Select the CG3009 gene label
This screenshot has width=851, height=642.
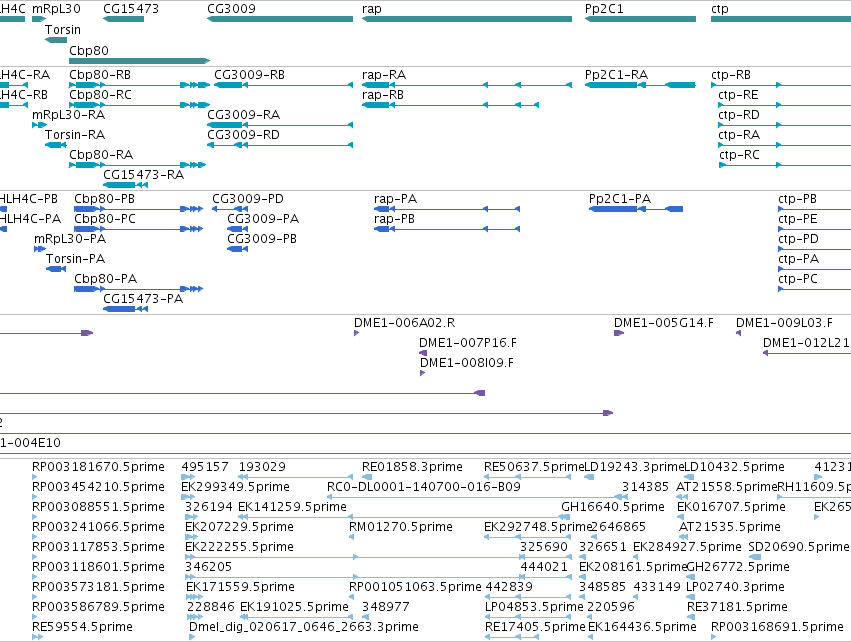[x=231, y=9]
